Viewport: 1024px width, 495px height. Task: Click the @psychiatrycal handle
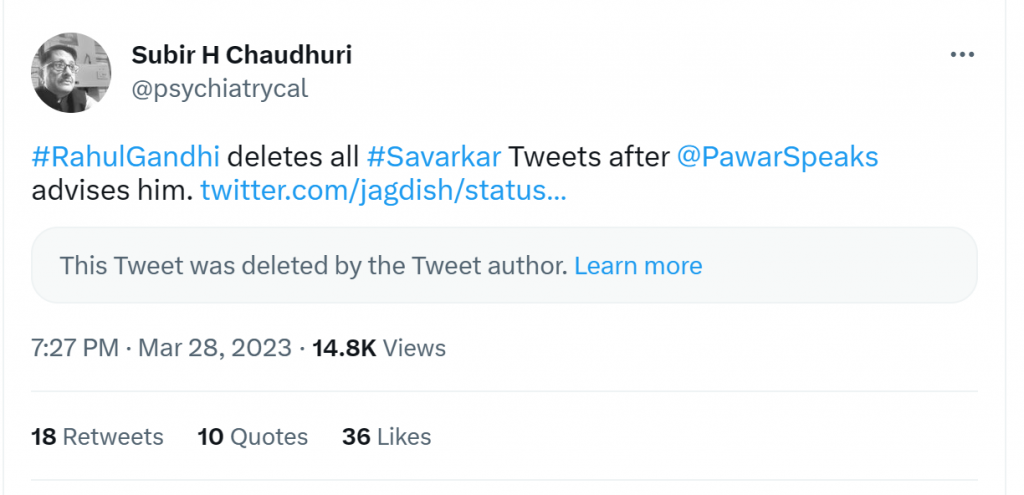219,89
